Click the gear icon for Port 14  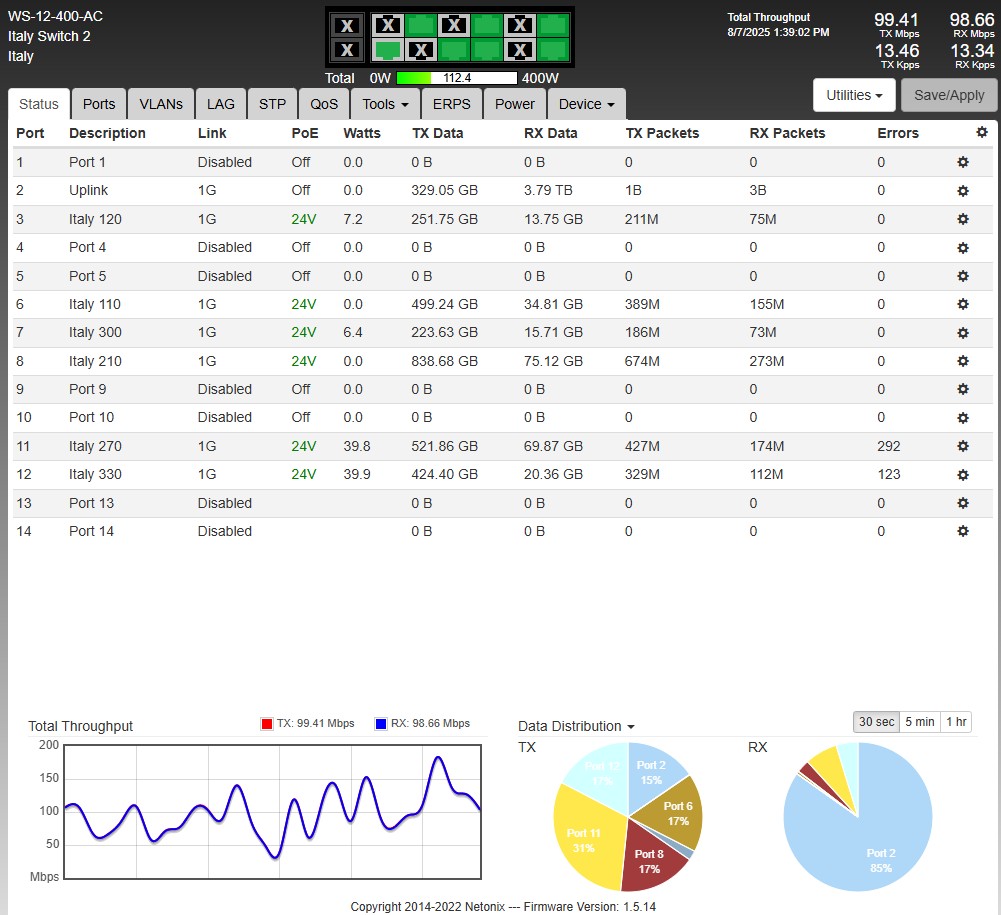(x=963, y=531)
